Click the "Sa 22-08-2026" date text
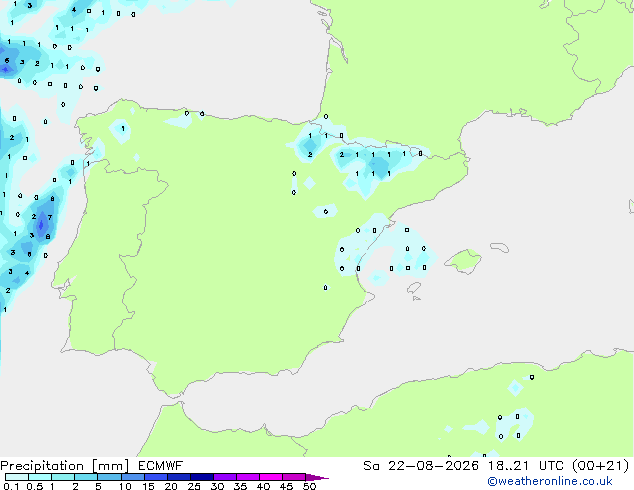 pyautogui.click(x=421, y=466)
